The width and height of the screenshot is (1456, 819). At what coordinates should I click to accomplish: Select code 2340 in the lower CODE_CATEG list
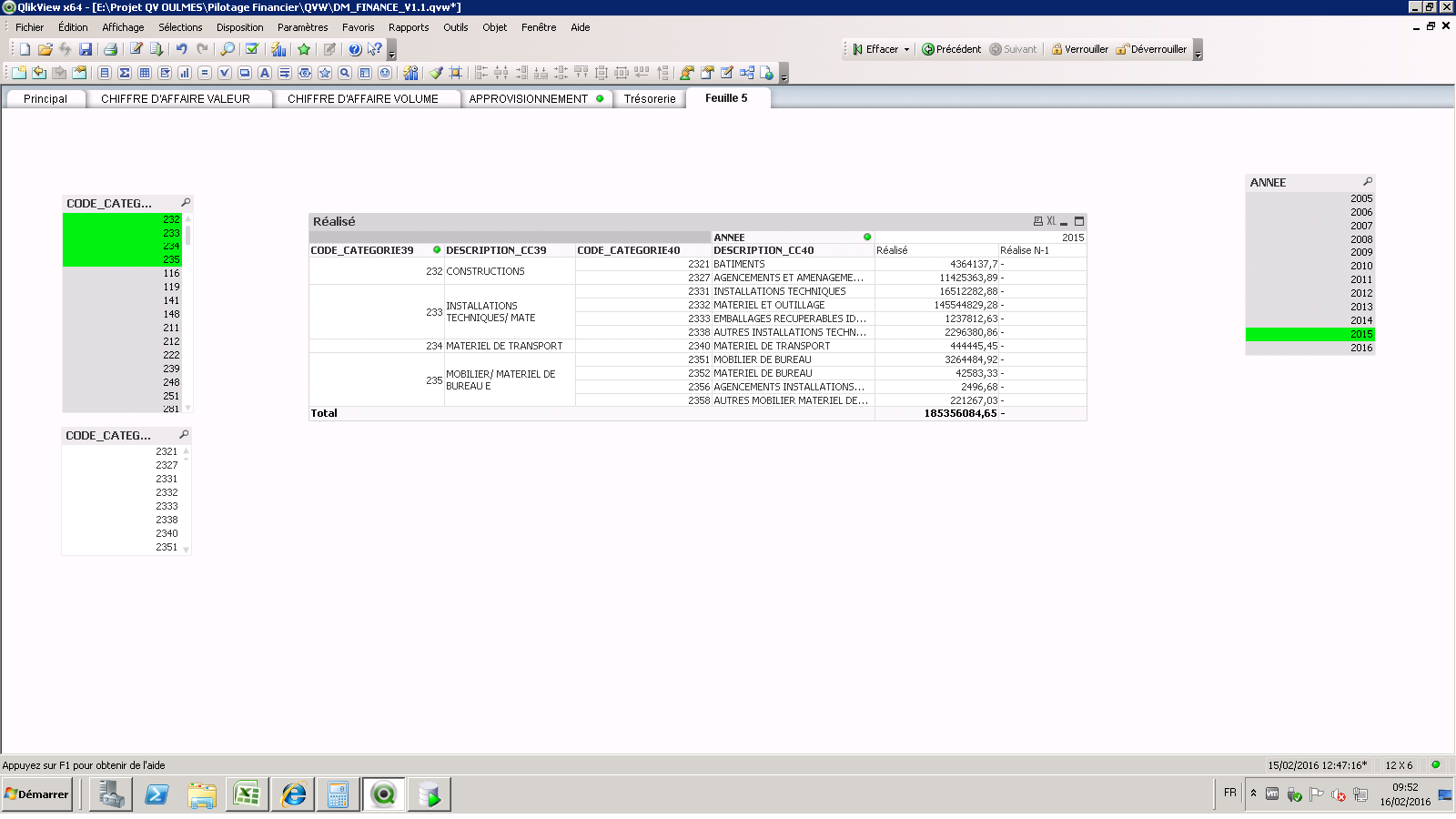pyautogui.click(x=122, y=533)
